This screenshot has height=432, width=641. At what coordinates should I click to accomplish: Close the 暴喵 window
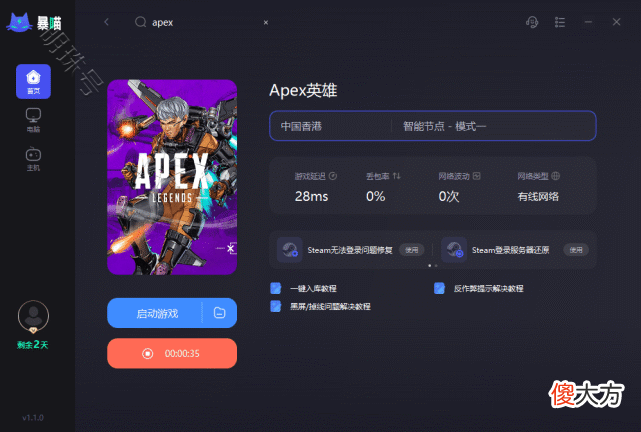616,22
